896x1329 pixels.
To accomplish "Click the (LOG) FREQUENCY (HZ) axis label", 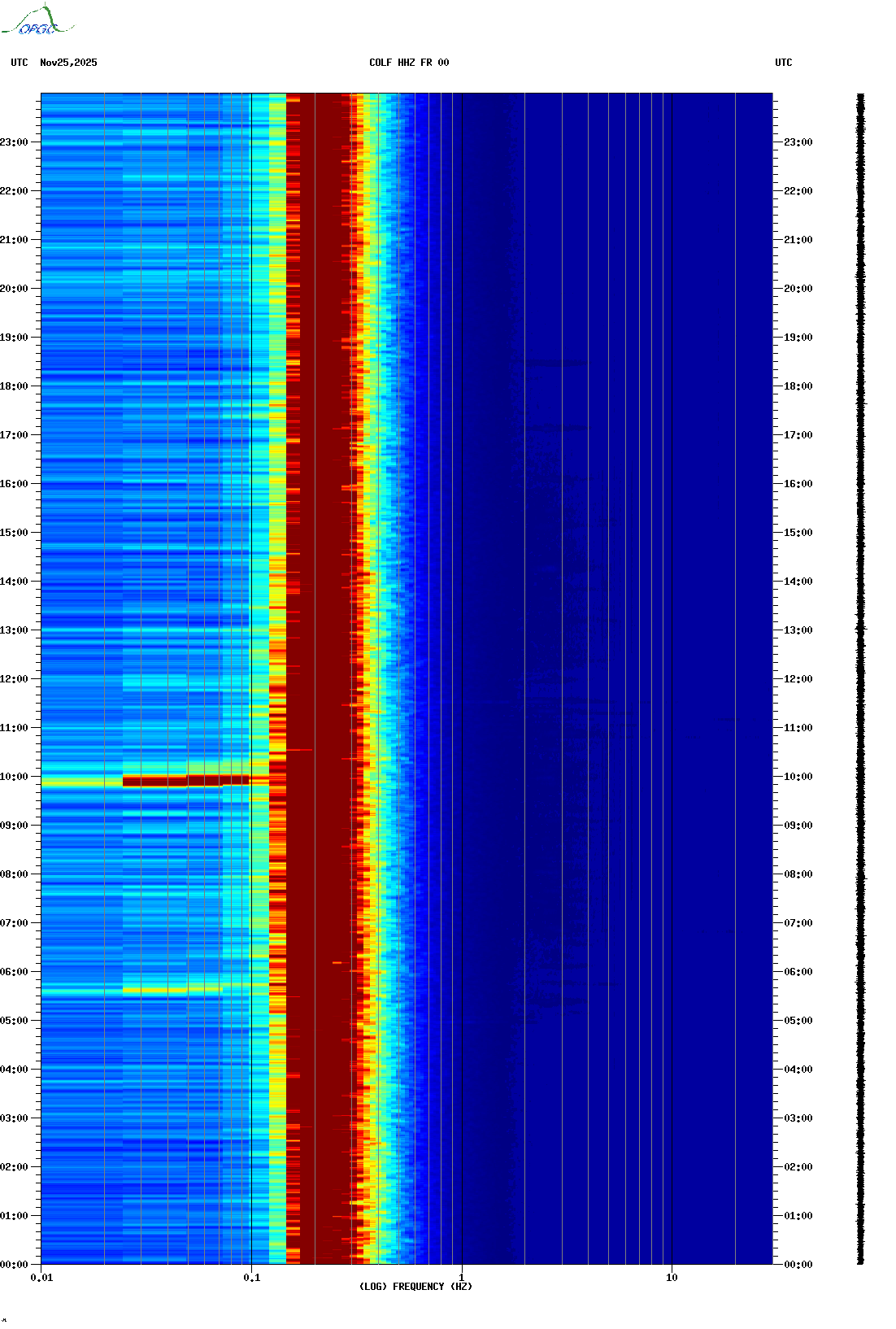I will coord(415,1286).
